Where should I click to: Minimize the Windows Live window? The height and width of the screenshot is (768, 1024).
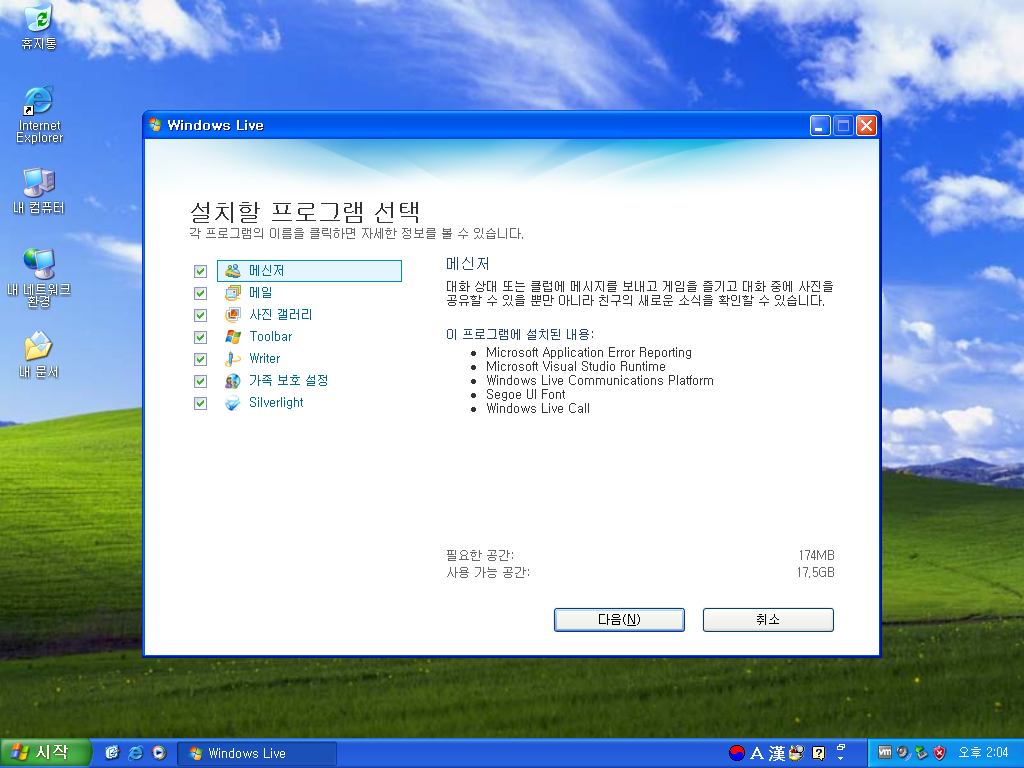820,125
